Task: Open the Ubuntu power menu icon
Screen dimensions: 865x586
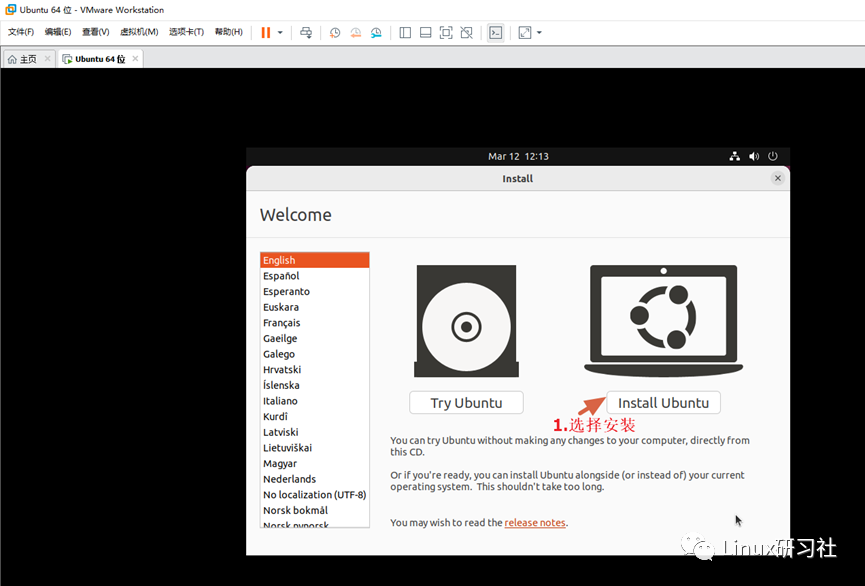Action: [x=773, y=156]
